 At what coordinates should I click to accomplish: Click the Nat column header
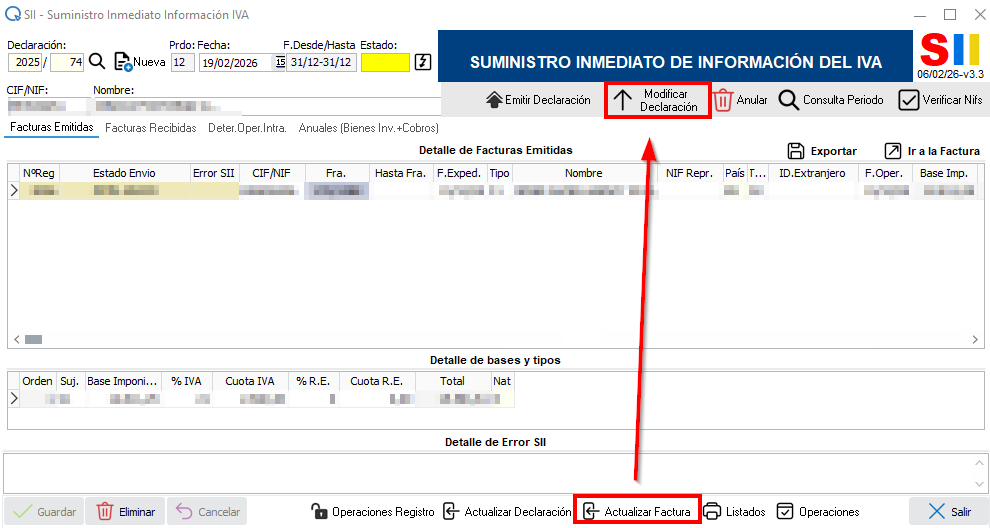[502, 381]
